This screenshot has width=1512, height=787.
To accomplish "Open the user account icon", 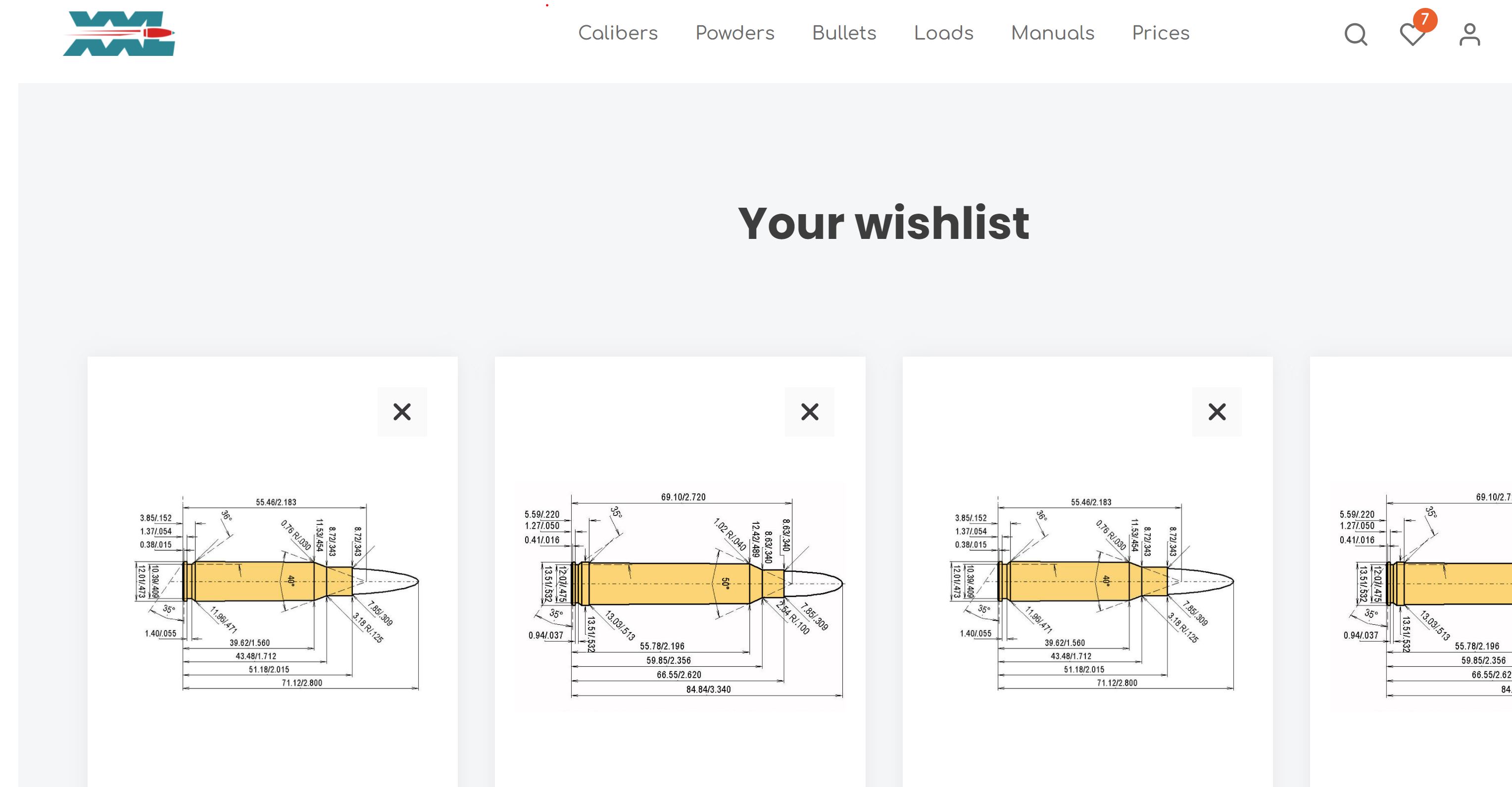I will (x=1470, y=34).
